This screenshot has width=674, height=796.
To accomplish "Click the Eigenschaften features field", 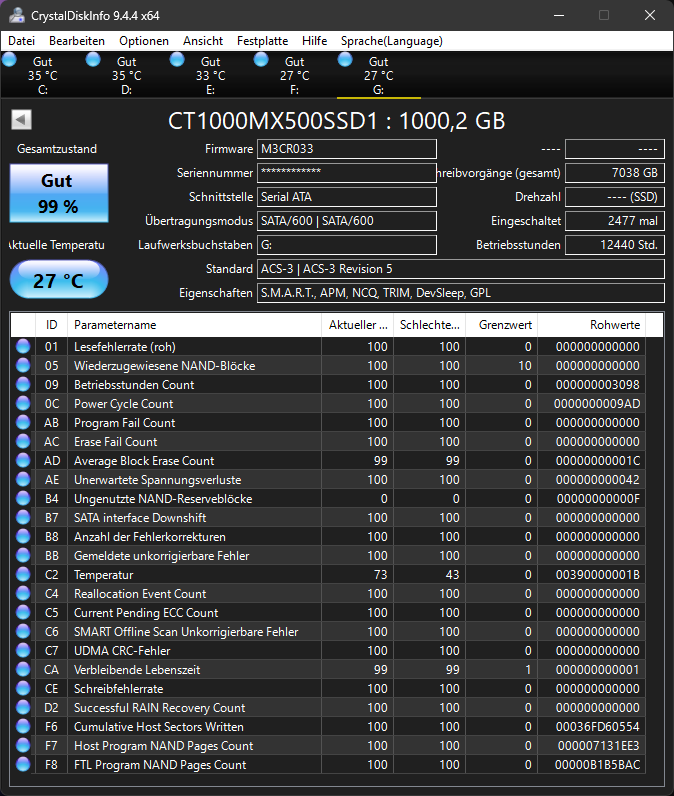I will pyautogui.click(x=461, y=293).
